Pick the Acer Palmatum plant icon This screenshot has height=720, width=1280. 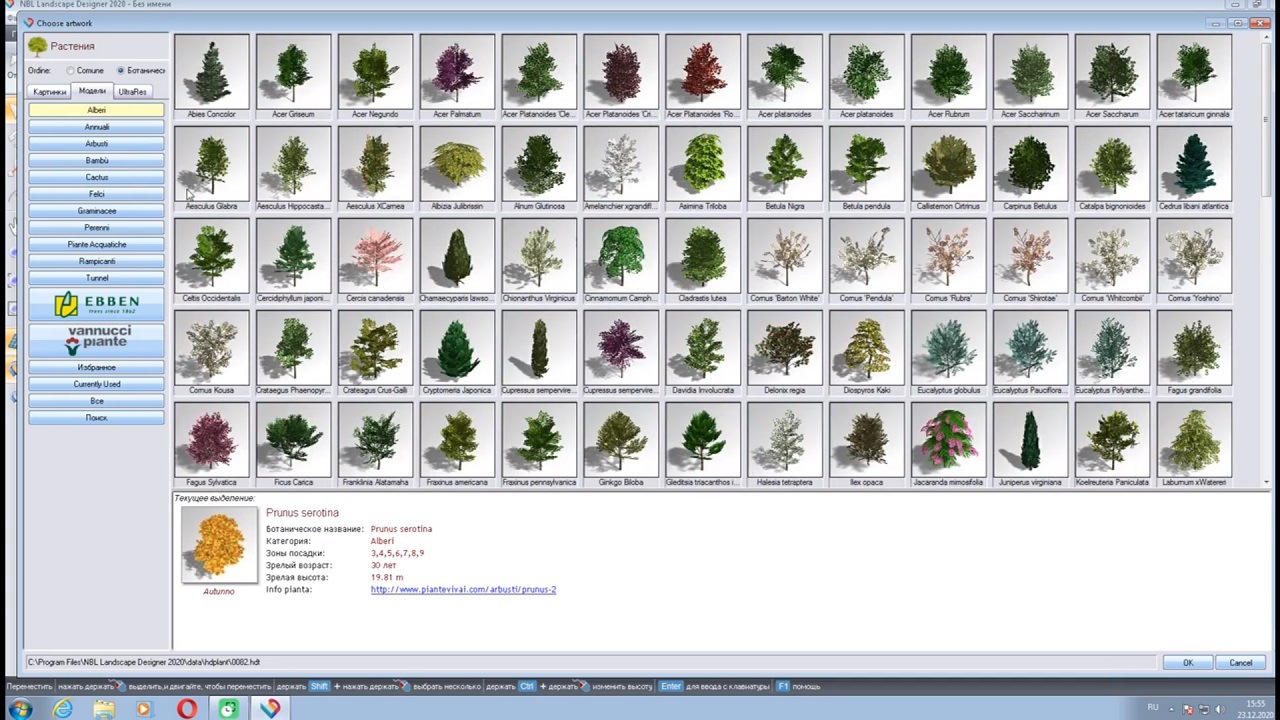pyautogui.click(x=457, y=71)
